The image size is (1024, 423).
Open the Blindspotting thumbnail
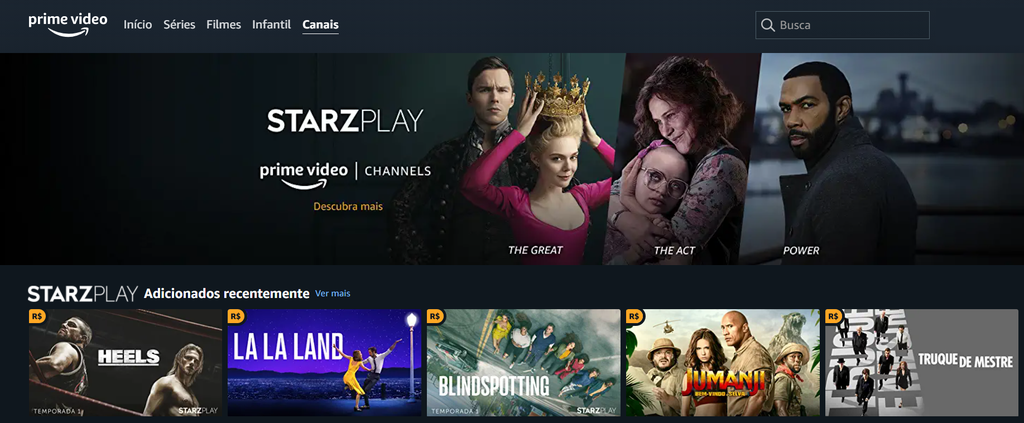click(524, 362)
